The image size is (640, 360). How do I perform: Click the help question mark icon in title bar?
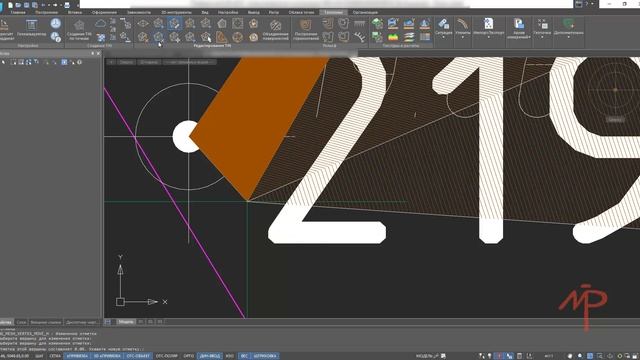point(587,4)
